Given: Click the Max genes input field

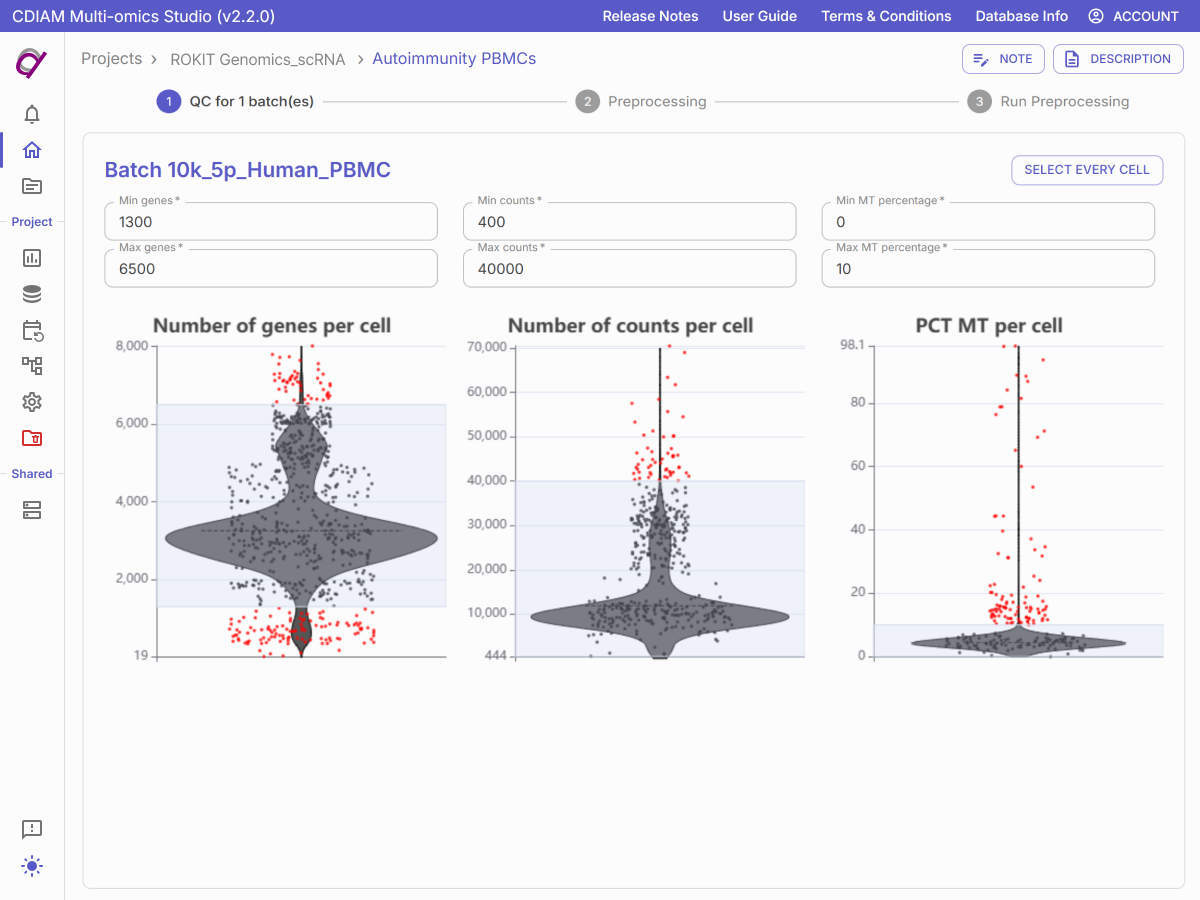Looking at the screenshot, I should click(271, 268).
